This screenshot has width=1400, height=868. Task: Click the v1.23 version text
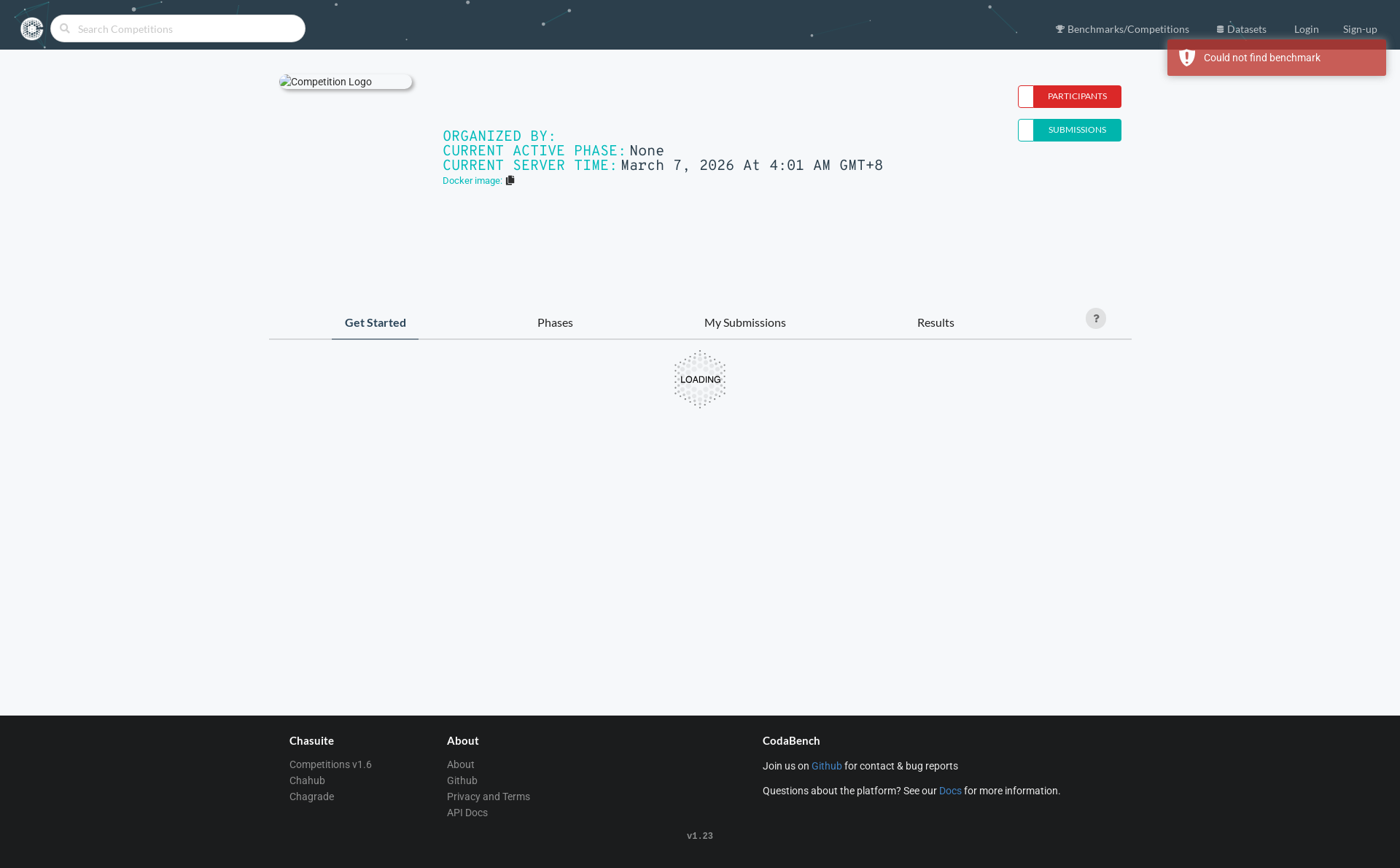click(x=700, y=836)
